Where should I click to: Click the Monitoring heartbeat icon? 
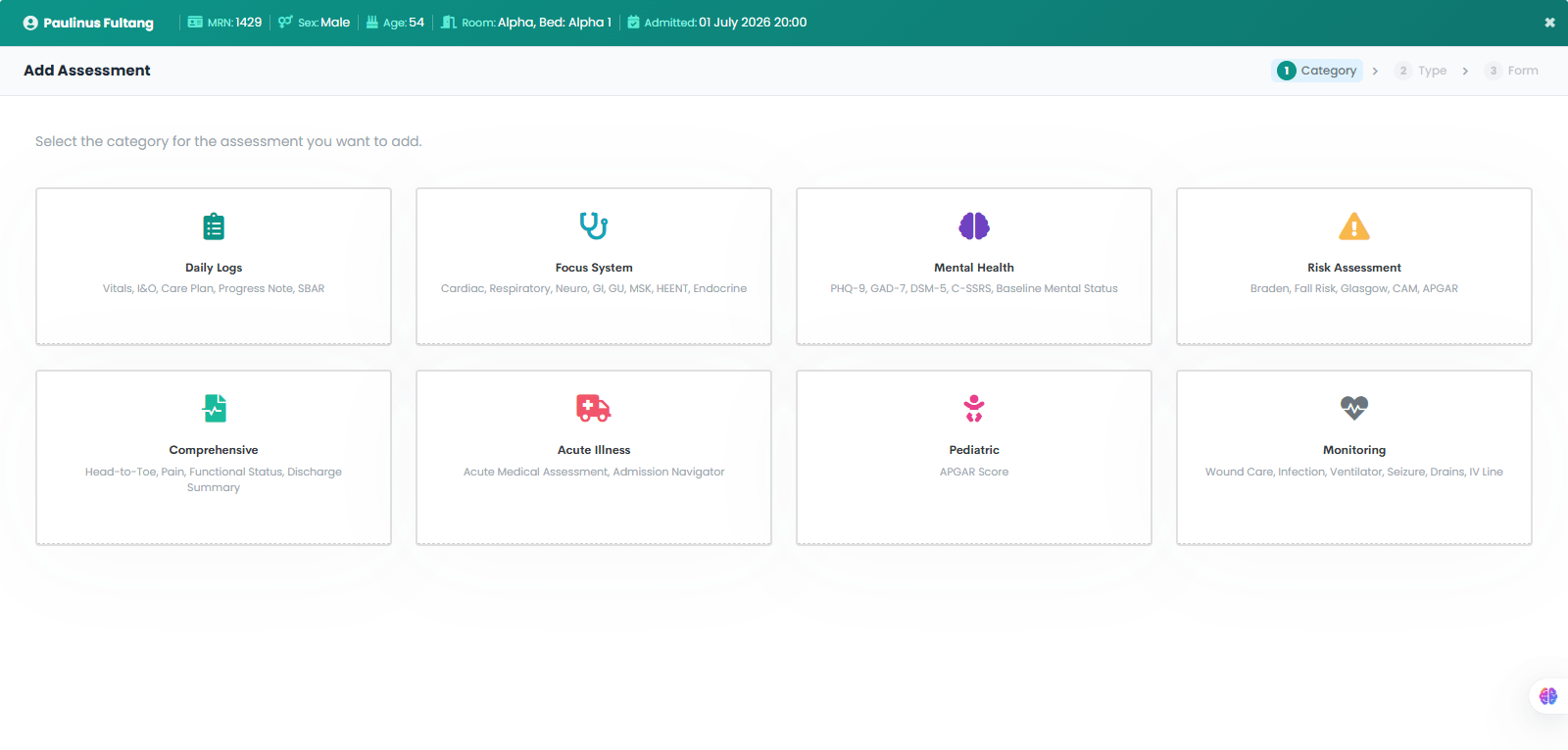[1354, 408]
